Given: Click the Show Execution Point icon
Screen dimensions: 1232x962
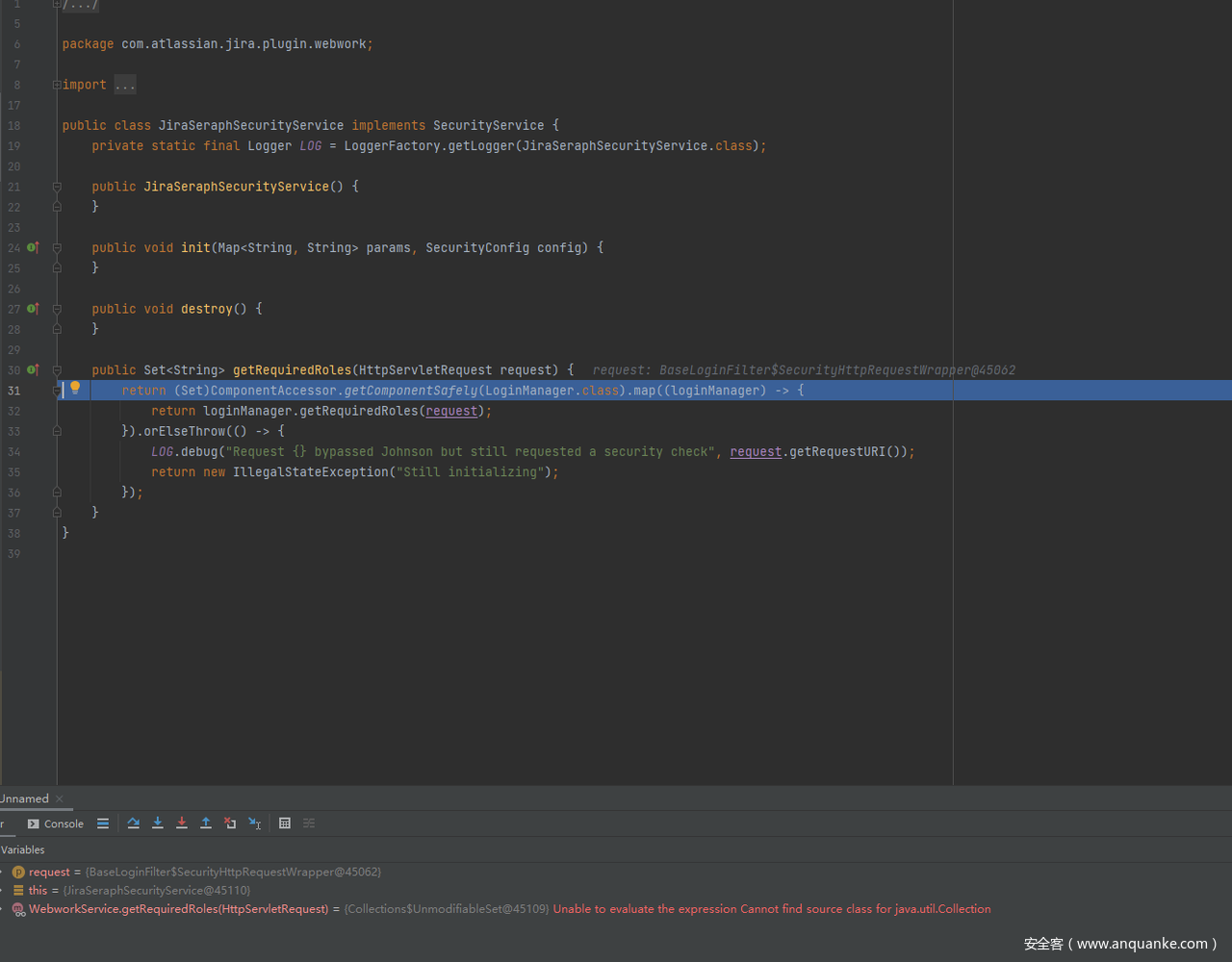Looking at the screenshot, I should [103, 823].
